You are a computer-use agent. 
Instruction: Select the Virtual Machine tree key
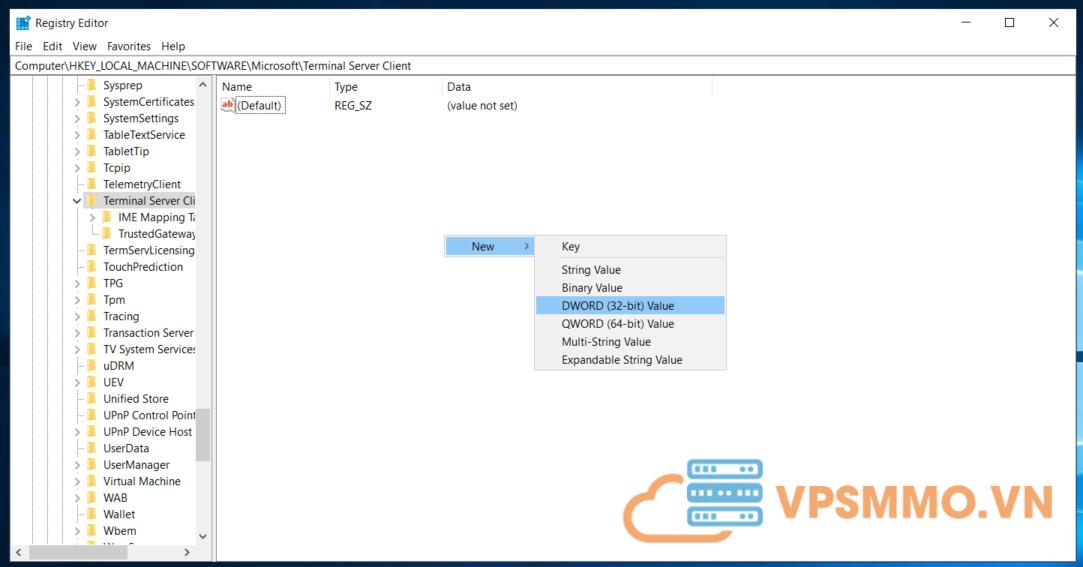tap(141, 481)
